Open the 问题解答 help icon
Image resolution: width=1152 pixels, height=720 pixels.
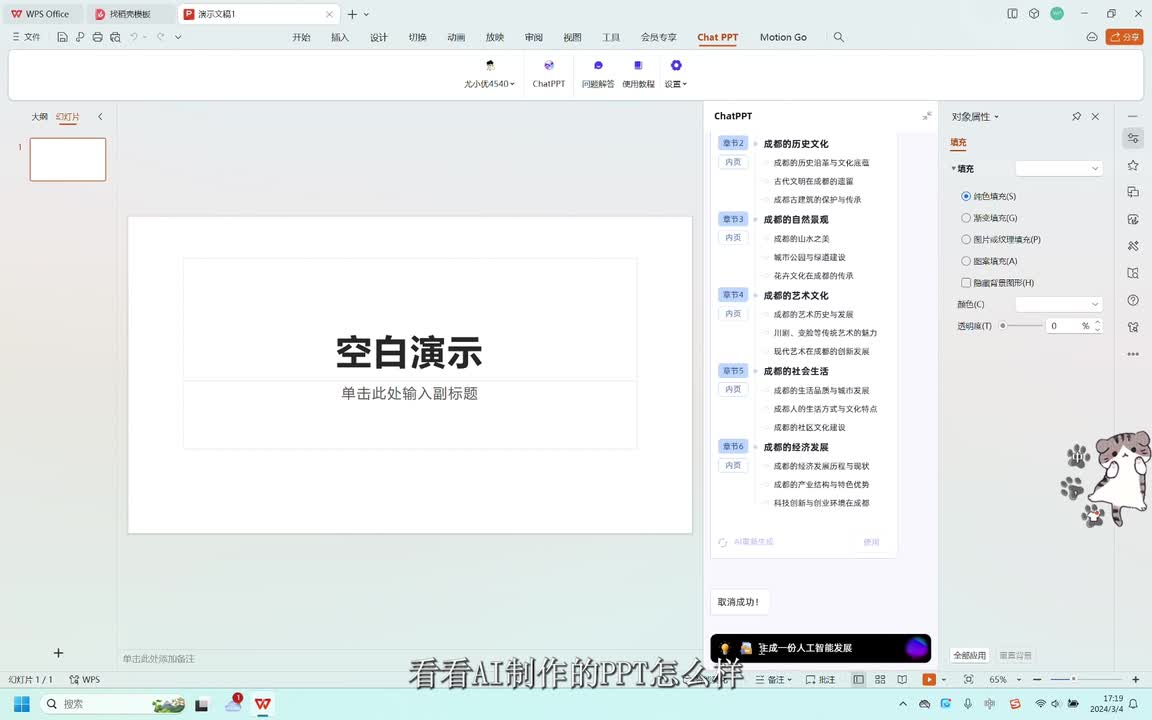[598, 66]
